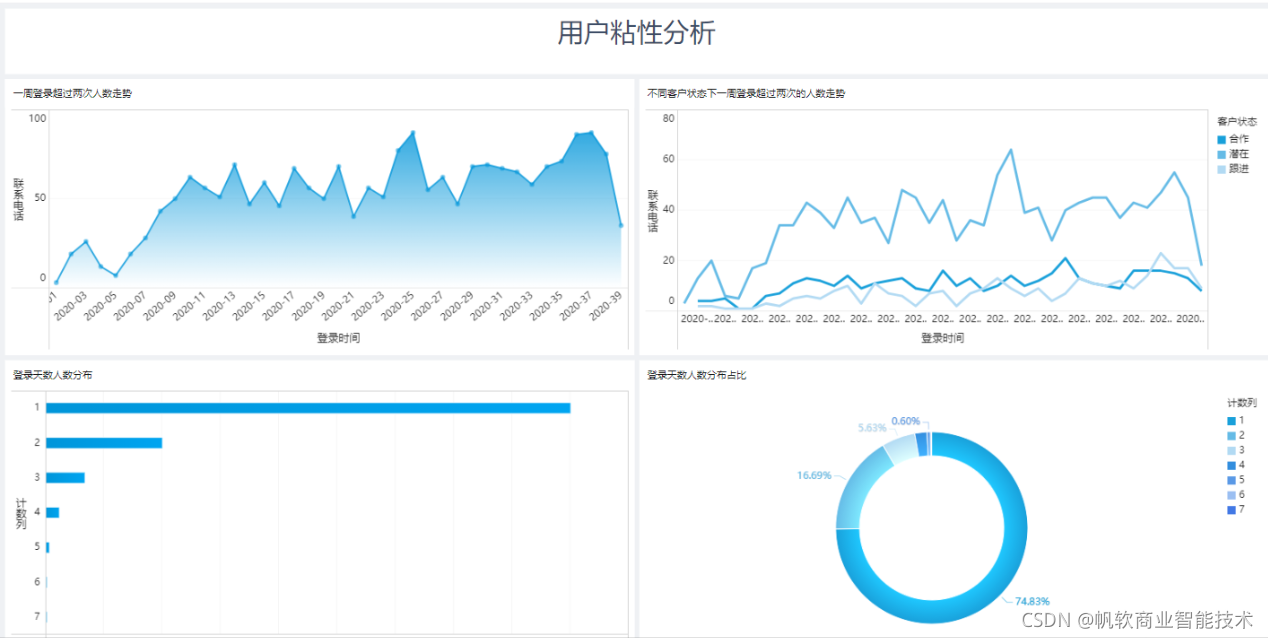Click the 2020-37 axis label
This screenshot has height=638, width=1268.
coord(577,305)
